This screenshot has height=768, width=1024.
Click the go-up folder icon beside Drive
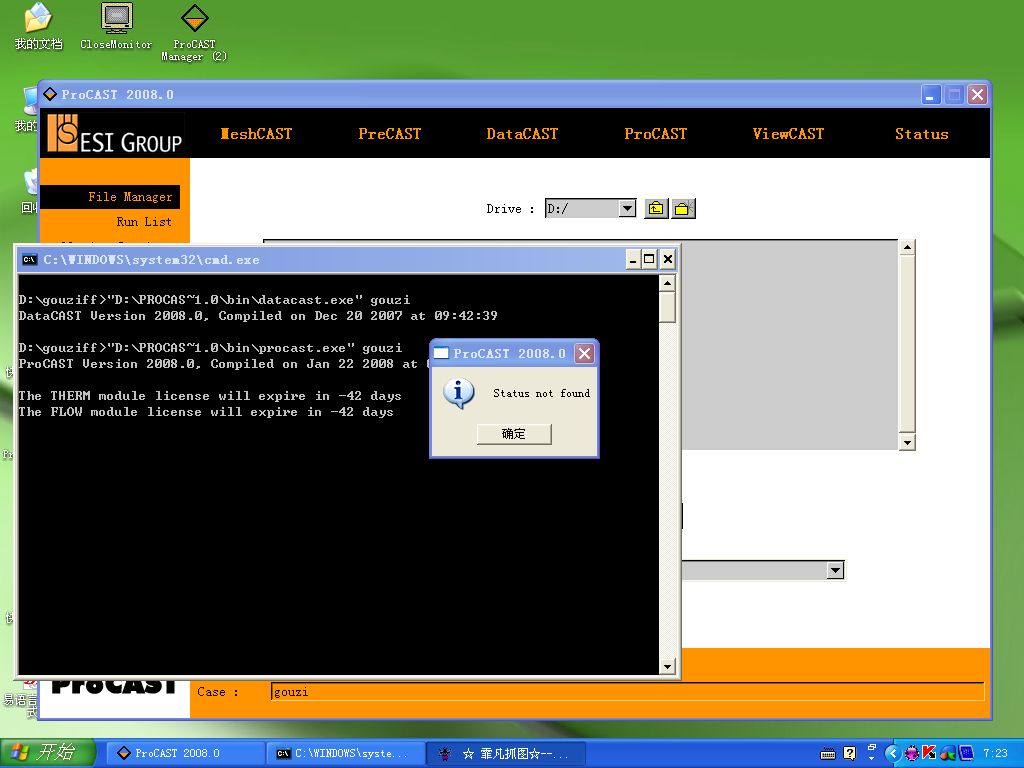(656, 208)
